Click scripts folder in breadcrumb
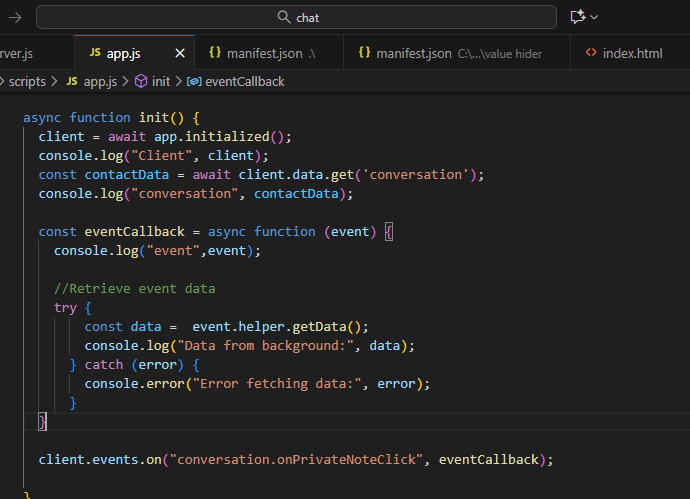The image size is (690, 499). [x=27, y=81]
